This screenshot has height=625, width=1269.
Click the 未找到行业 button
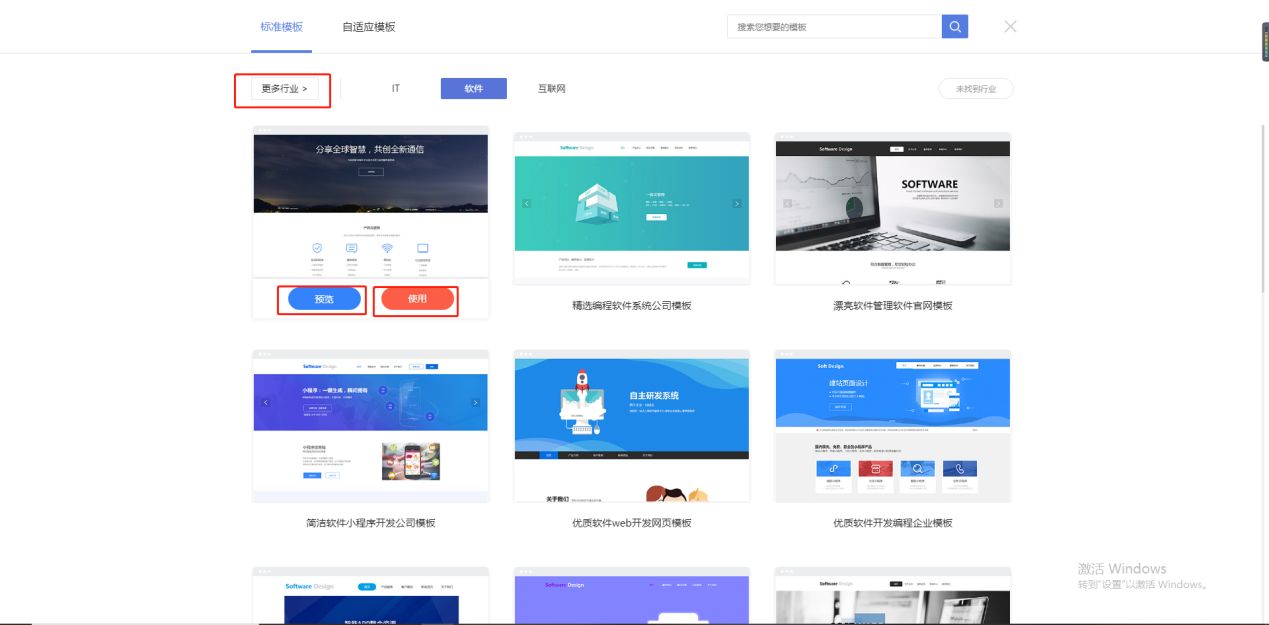pyautogui.click(x=976, y=88)
